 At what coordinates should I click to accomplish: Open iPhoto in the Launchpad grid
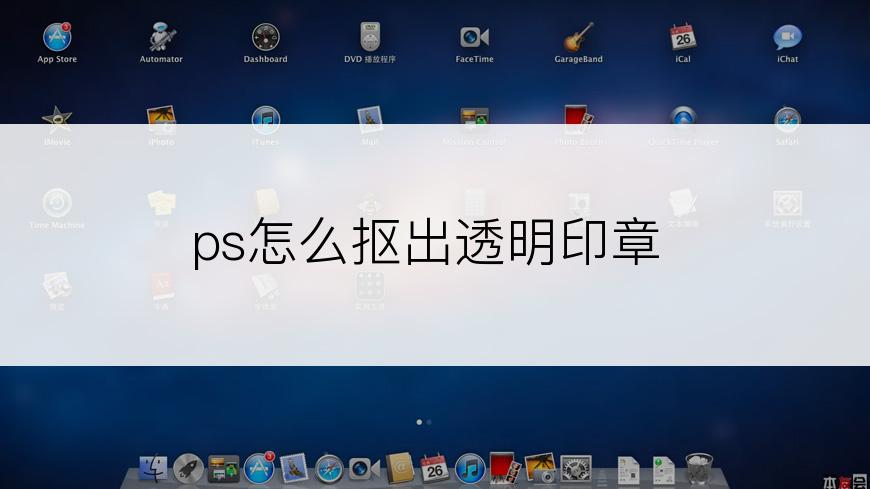[x=161, y=120]
